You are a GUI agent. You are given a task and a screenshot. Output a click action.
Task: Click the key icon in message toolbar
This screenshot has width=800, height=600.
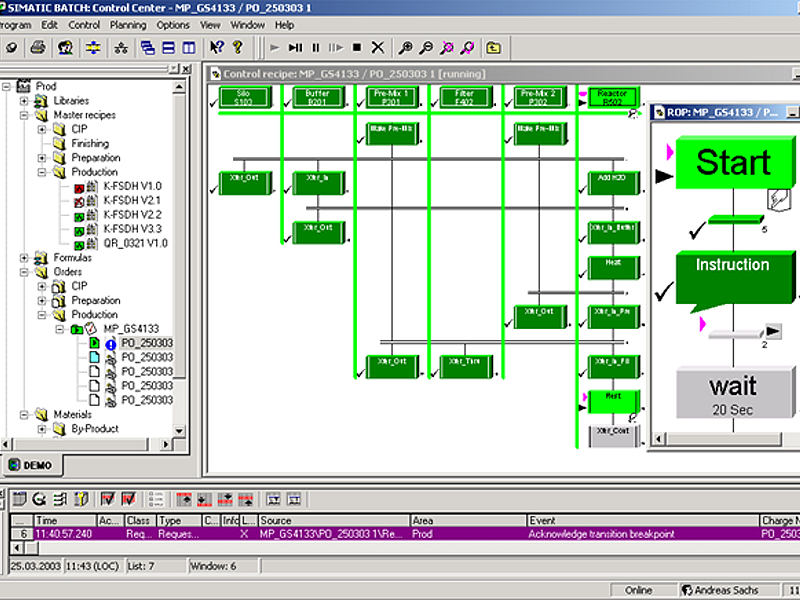click(81, 499)
